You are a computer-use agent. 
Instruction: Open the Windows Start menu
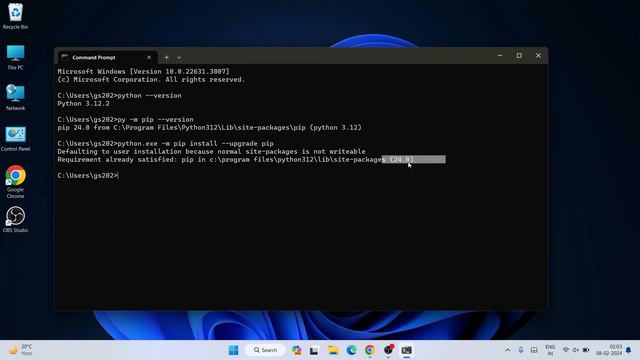point(233,350)
